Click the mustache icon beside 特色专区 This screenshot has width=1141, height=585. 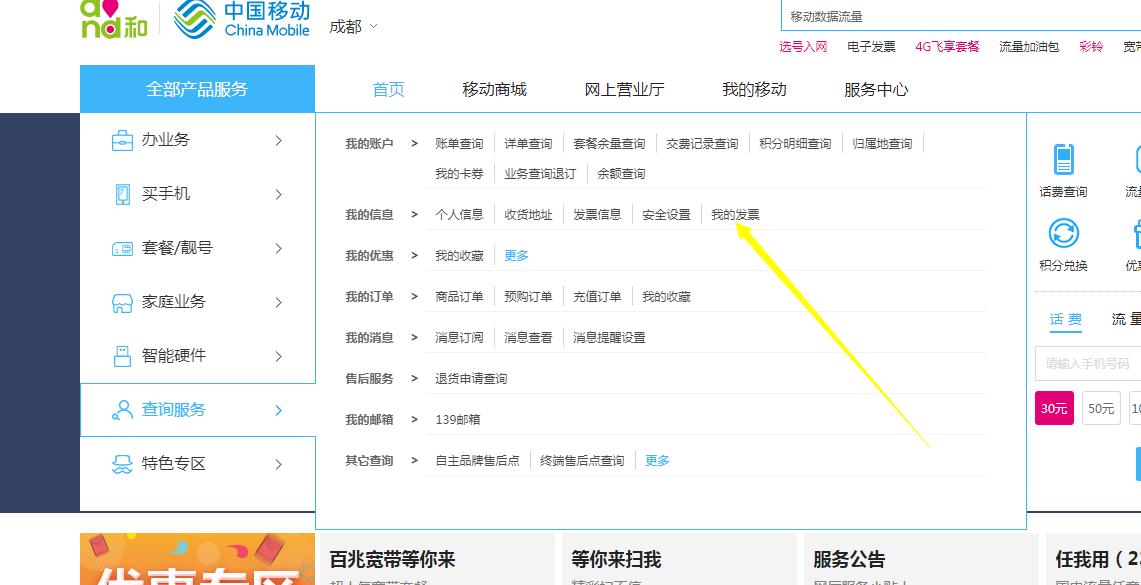pyautogui.click(x=122, y=464)
